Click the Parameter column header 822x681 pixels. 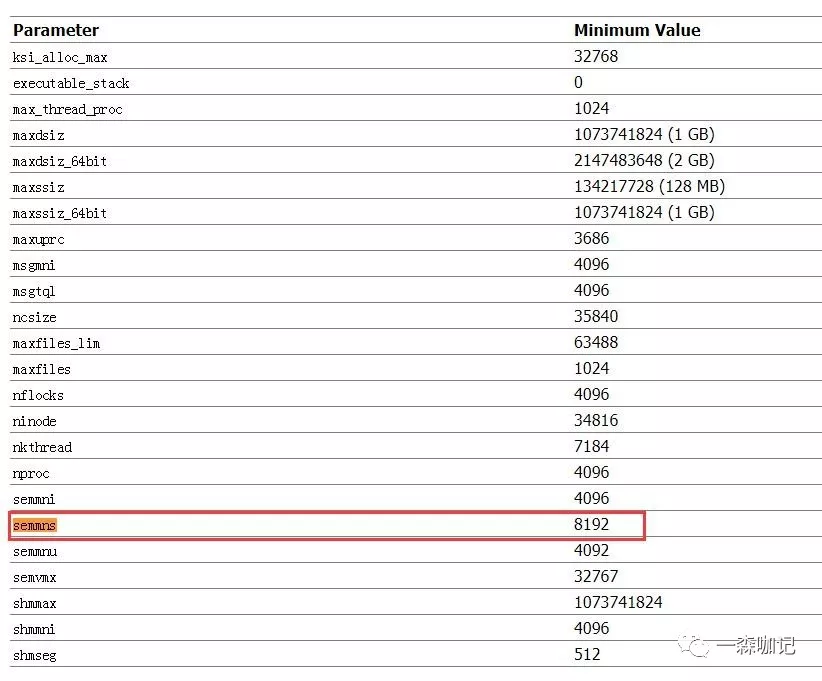56,30
